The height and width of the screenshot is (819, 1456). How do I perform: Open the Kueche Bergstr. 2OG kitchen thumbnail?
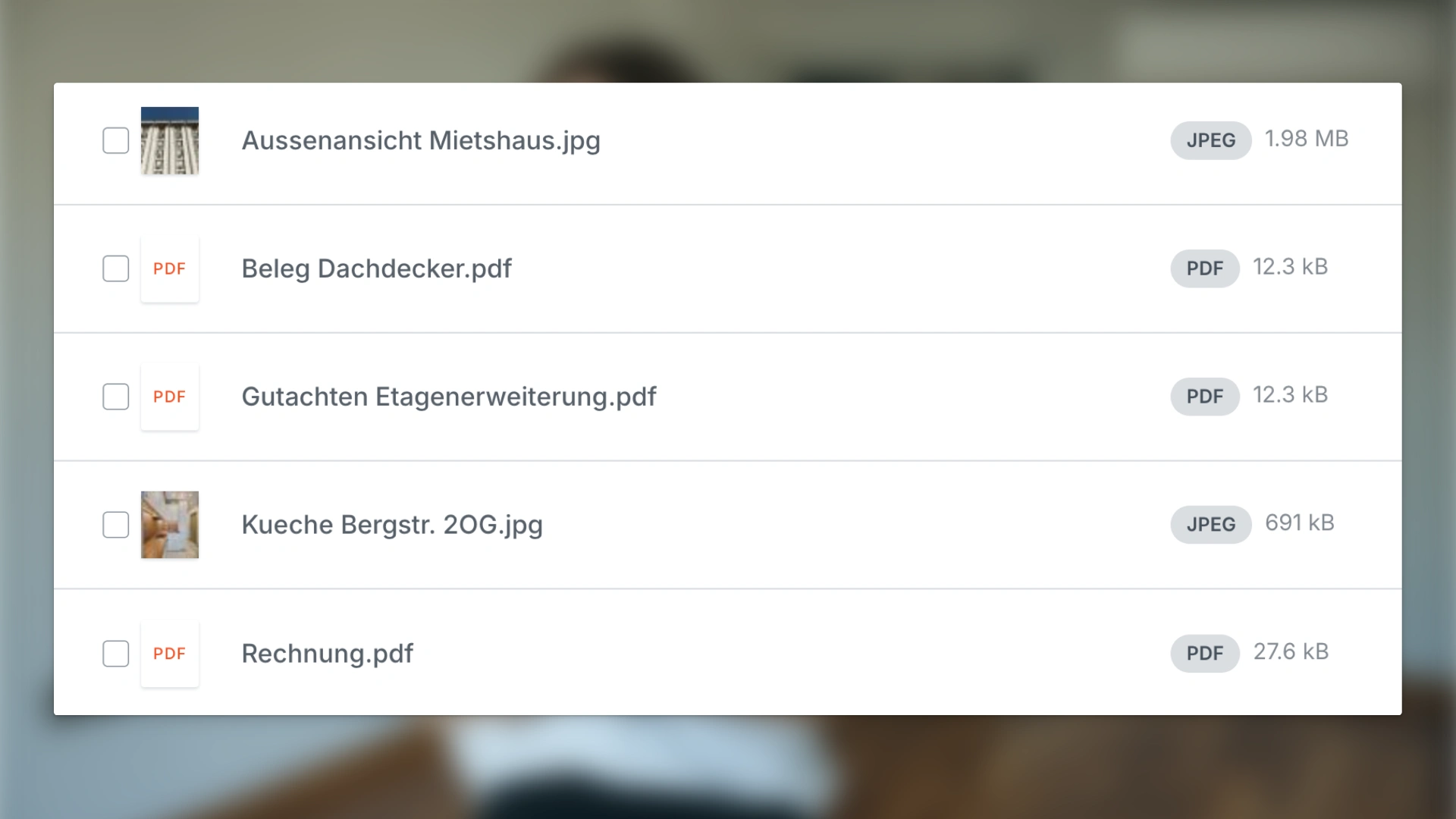tap(170, 525)
